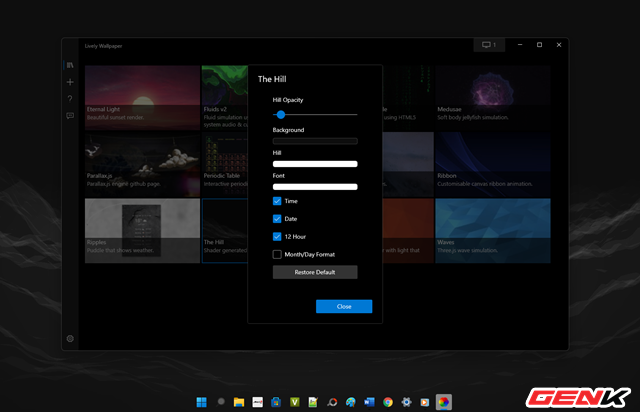The image size is (640, 412).
Task: Open the Paint app in taskbar
Action: coord(351,402)
